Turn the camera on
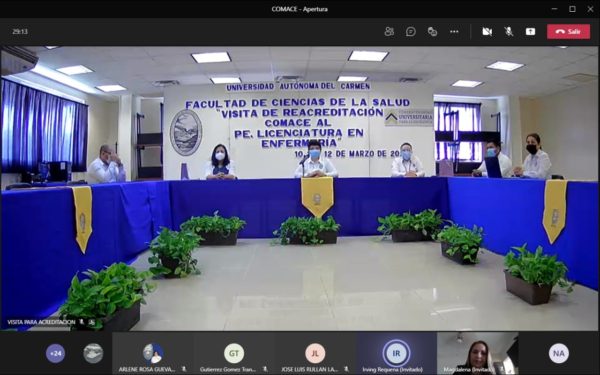Image resolution: width=600 pixels, height=375 pixels. [487, 31]
